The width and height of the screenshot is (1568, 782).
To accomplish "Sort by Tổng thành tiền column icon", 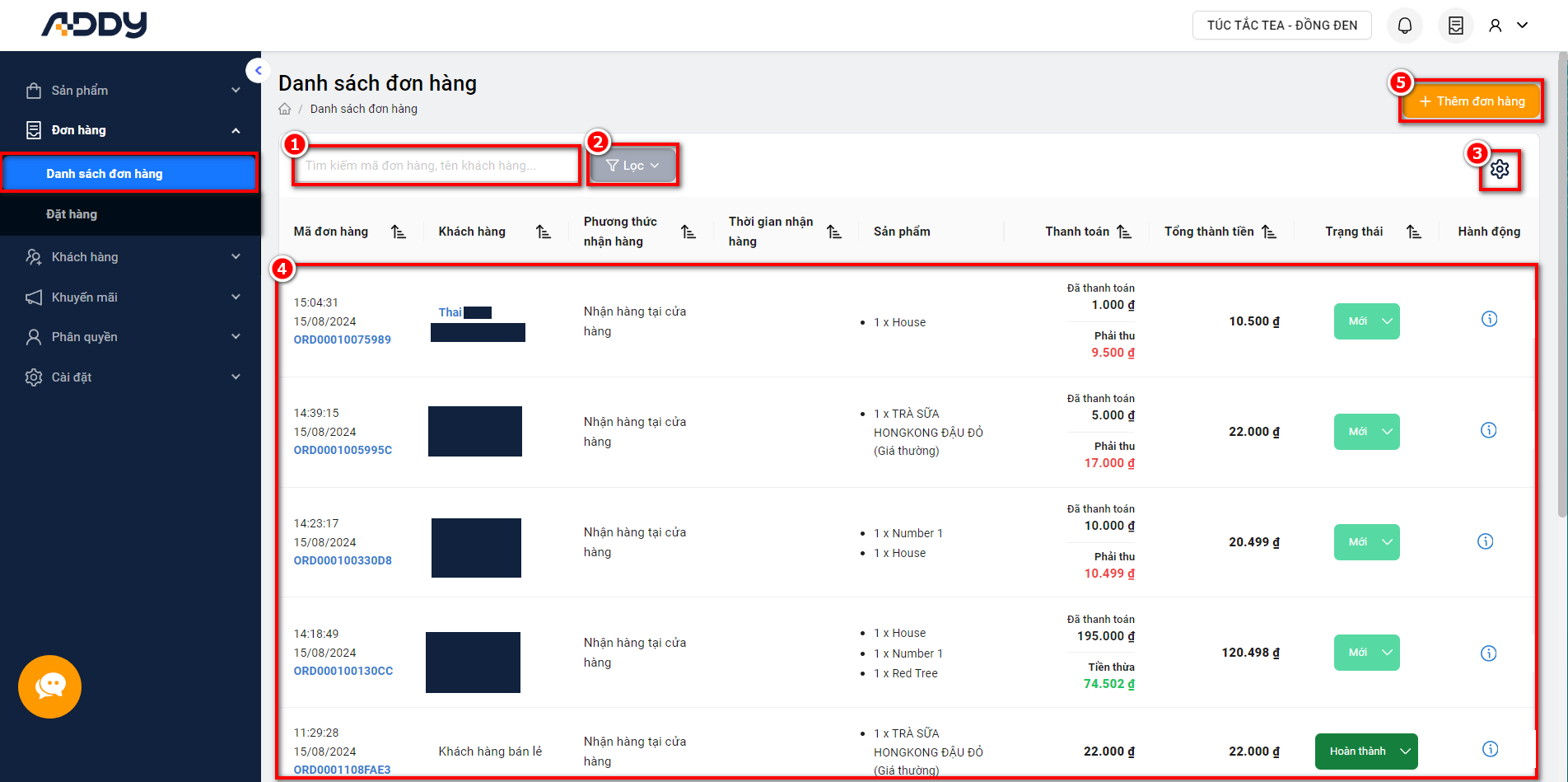I will click(x=1269, y=232).
